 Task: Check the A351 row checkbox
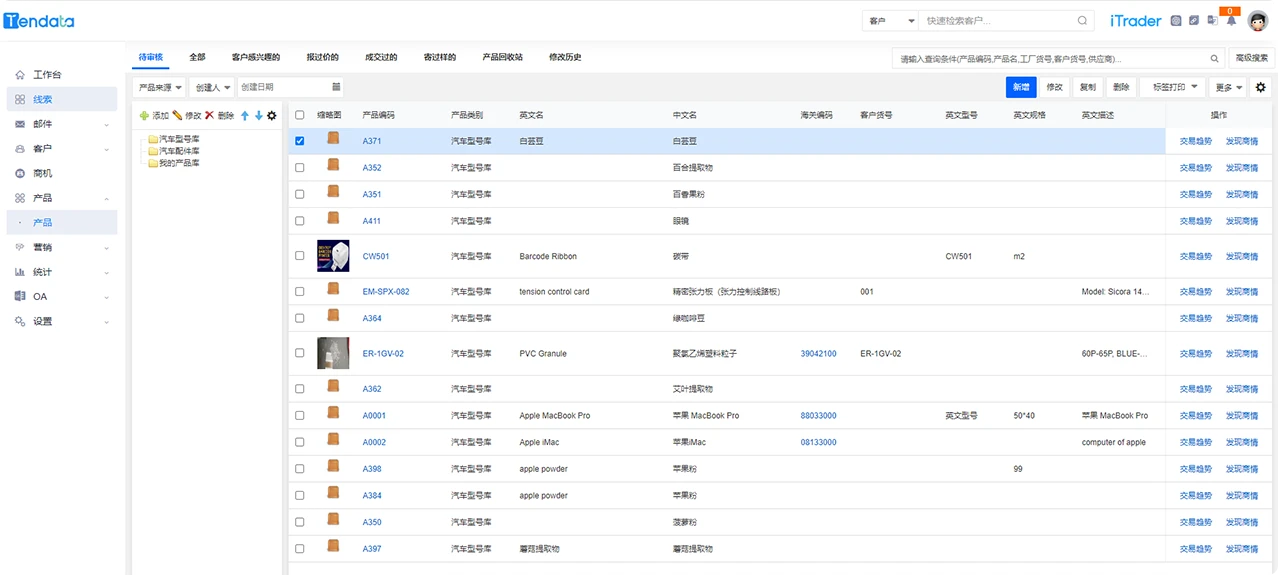pos(300,194)
